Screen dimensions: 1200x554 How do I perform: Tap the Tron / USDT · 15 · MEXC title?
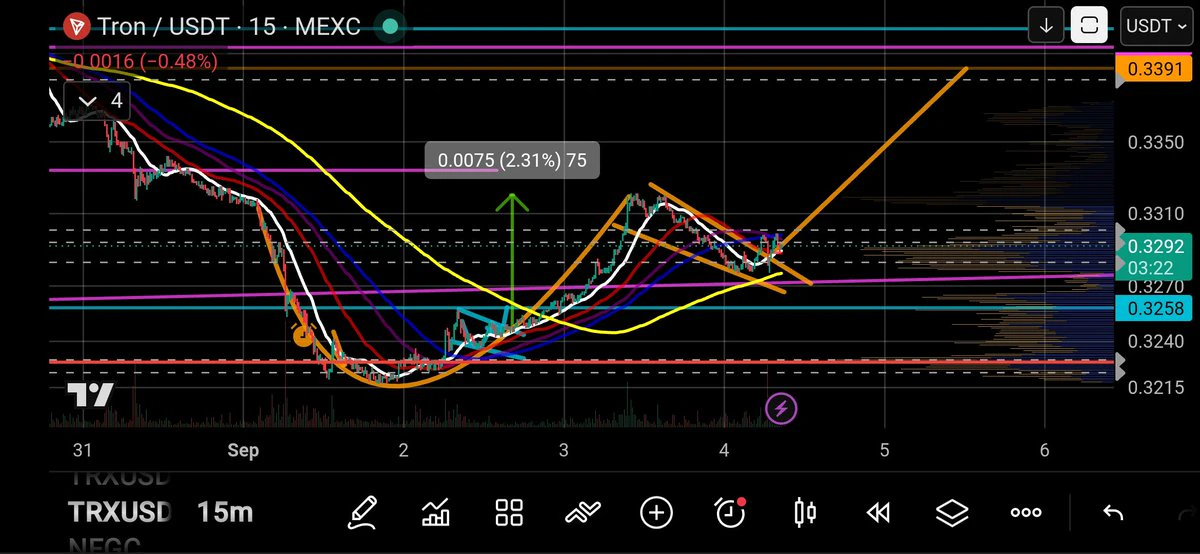[x=227, y=26]
